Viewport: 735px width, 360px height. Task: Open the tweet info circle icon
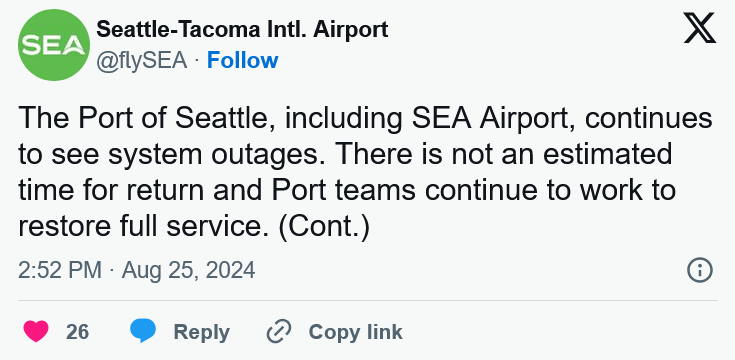(700, 270)
